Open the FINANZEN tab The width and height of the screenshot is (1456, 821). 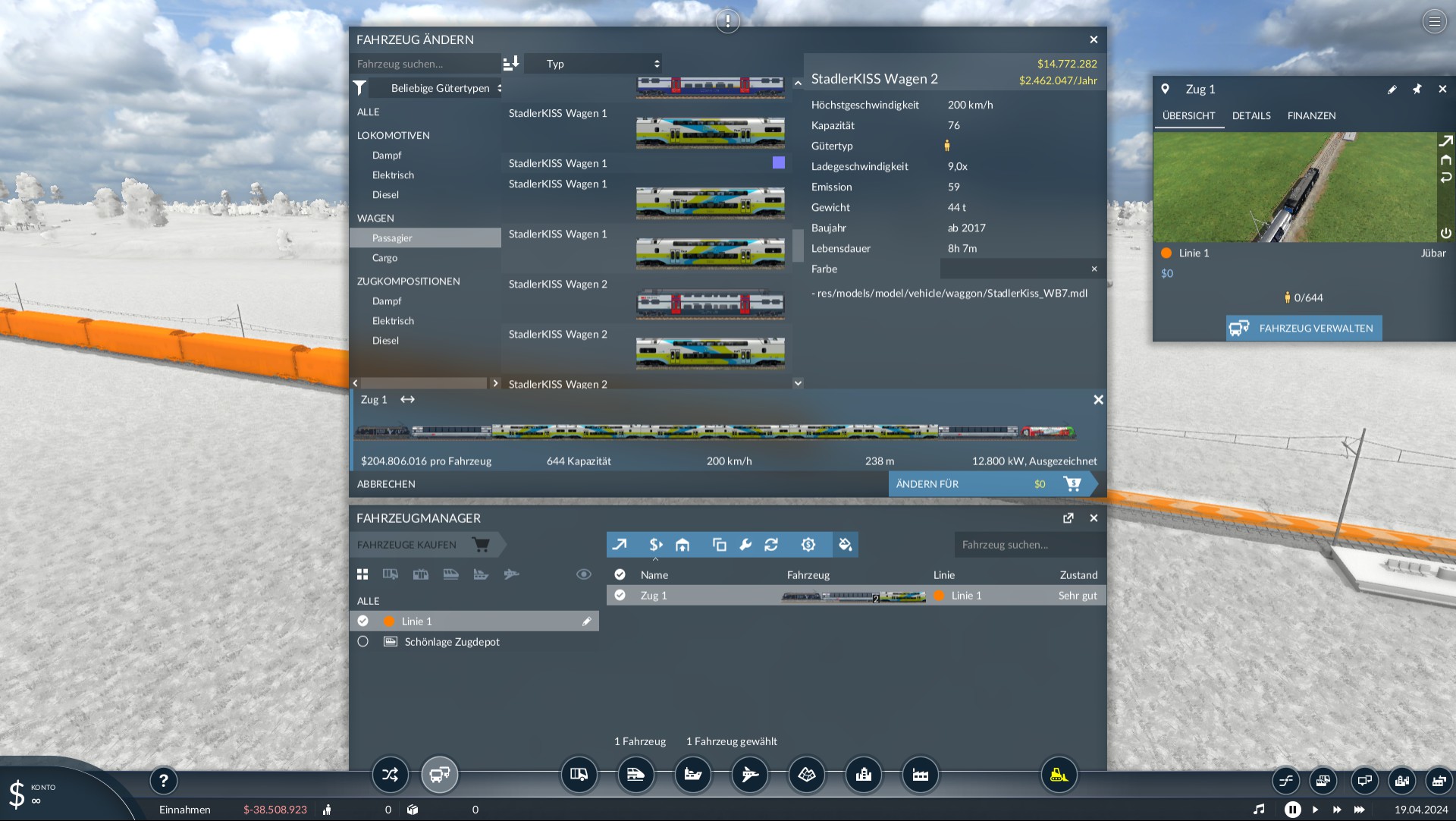click(x=1311, y=115)
